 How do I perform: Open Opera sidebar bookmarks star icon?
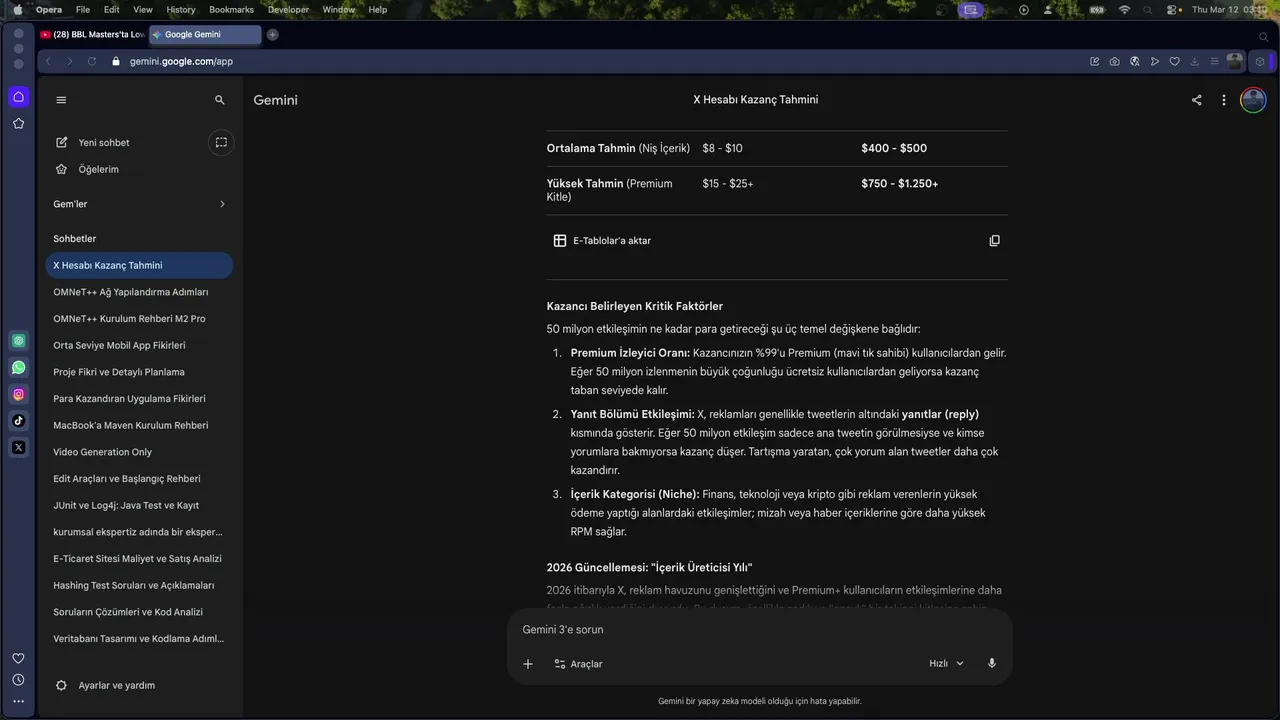click(x=18, y=124)
